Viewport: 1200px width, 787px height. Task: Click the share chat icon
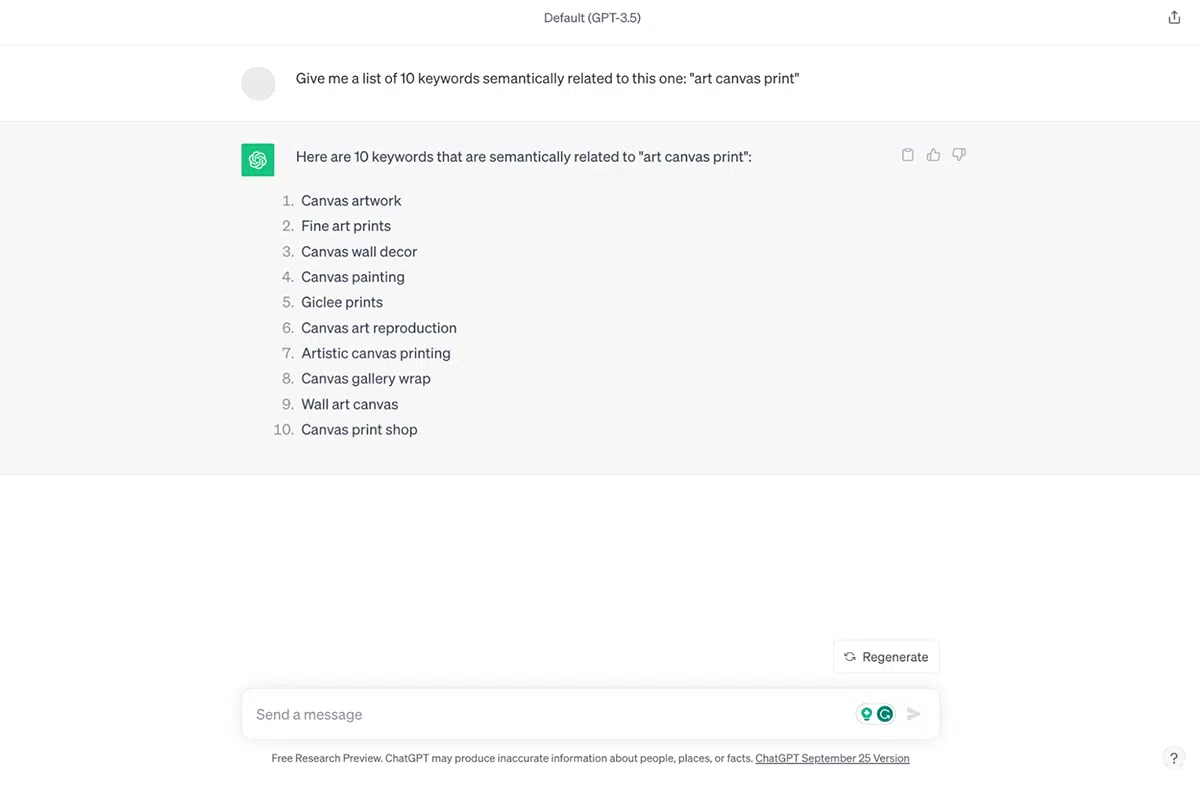(1174, 17)
